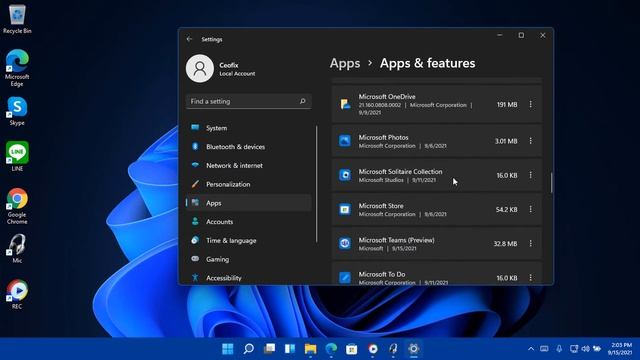Click the back arrow in Settings
640x360 pixels.
pos(189,39)
